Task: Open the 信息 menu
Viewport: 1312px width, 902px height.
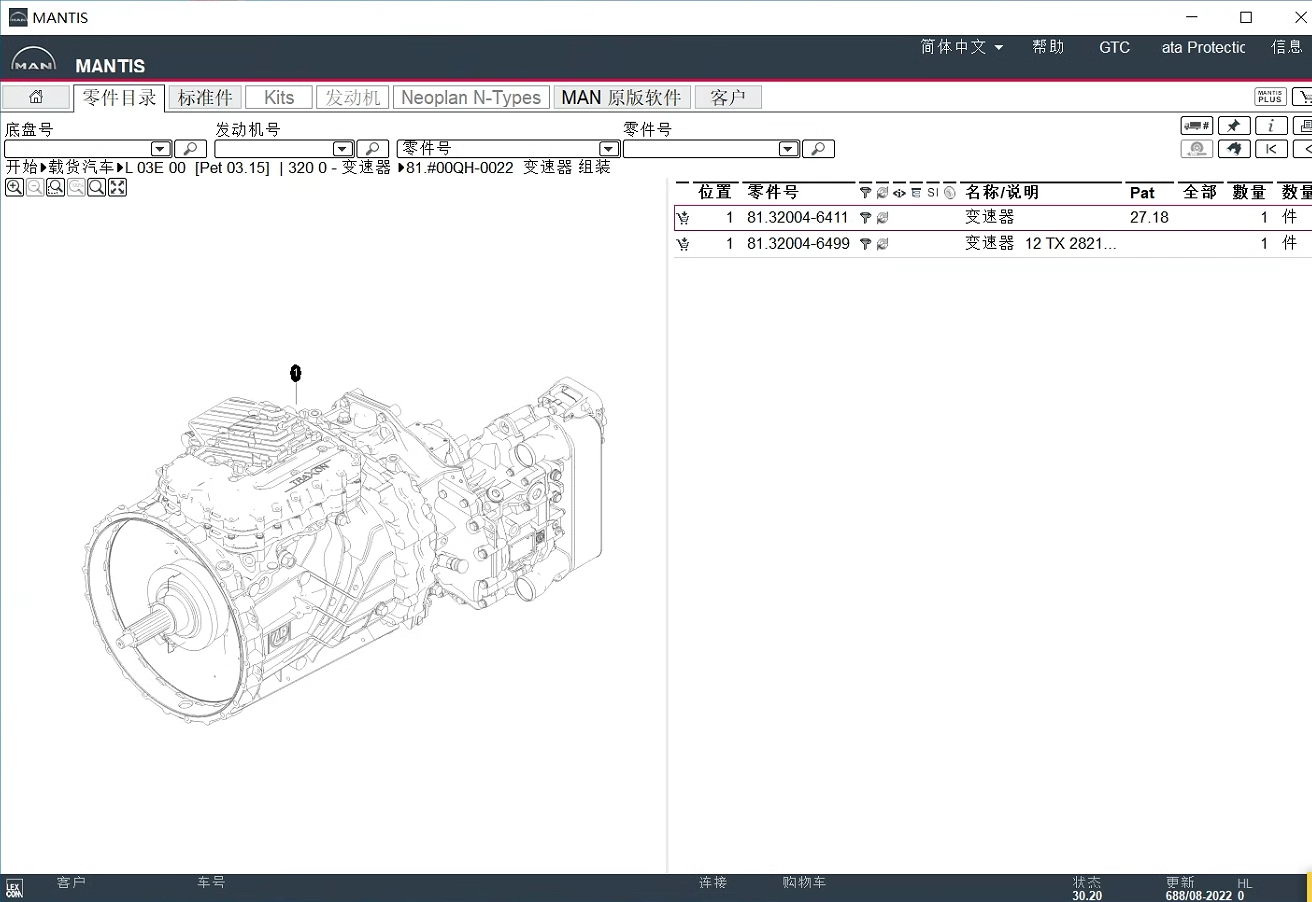Action: pos(1287,47)
